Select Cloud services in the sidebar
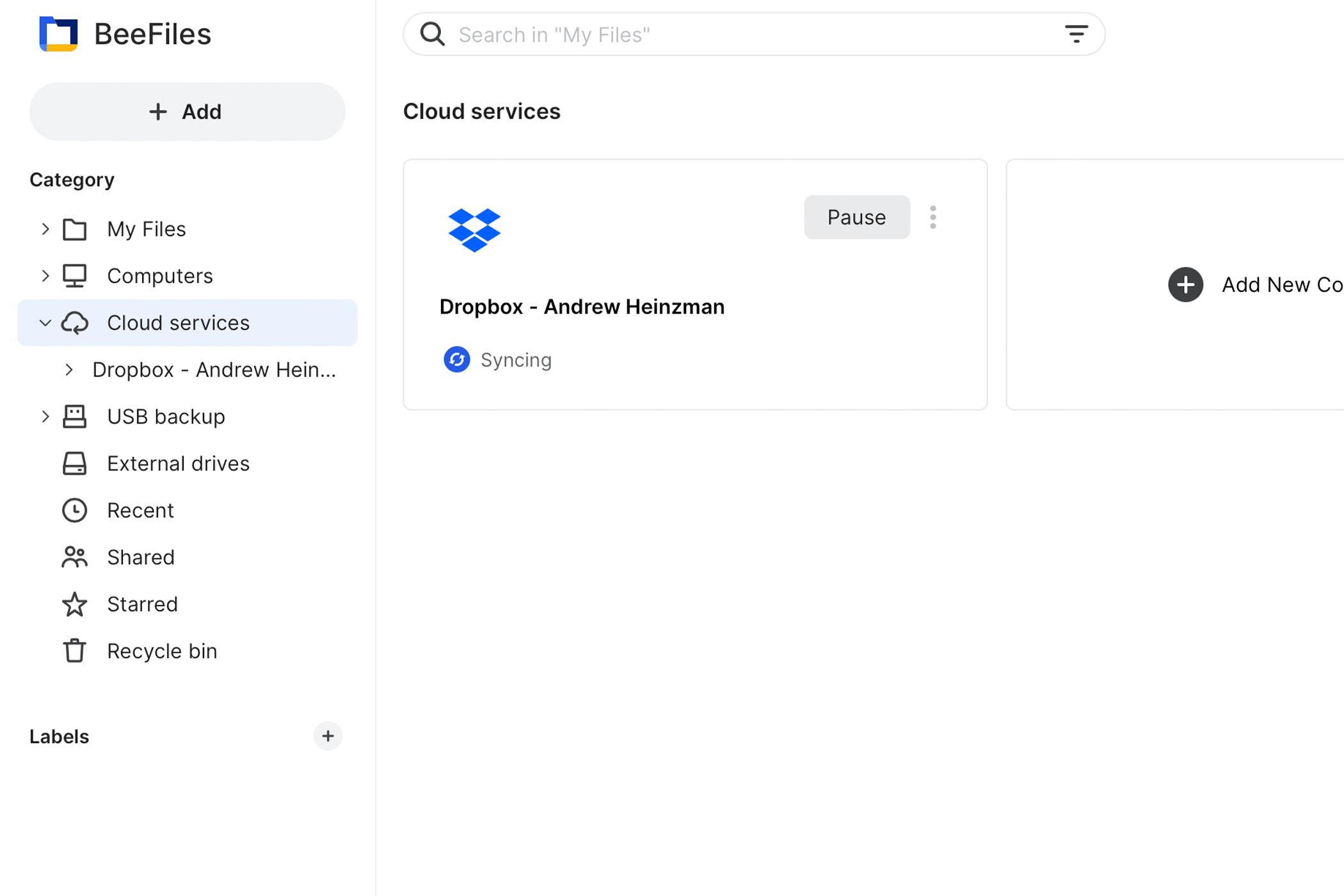 [187, 323]
